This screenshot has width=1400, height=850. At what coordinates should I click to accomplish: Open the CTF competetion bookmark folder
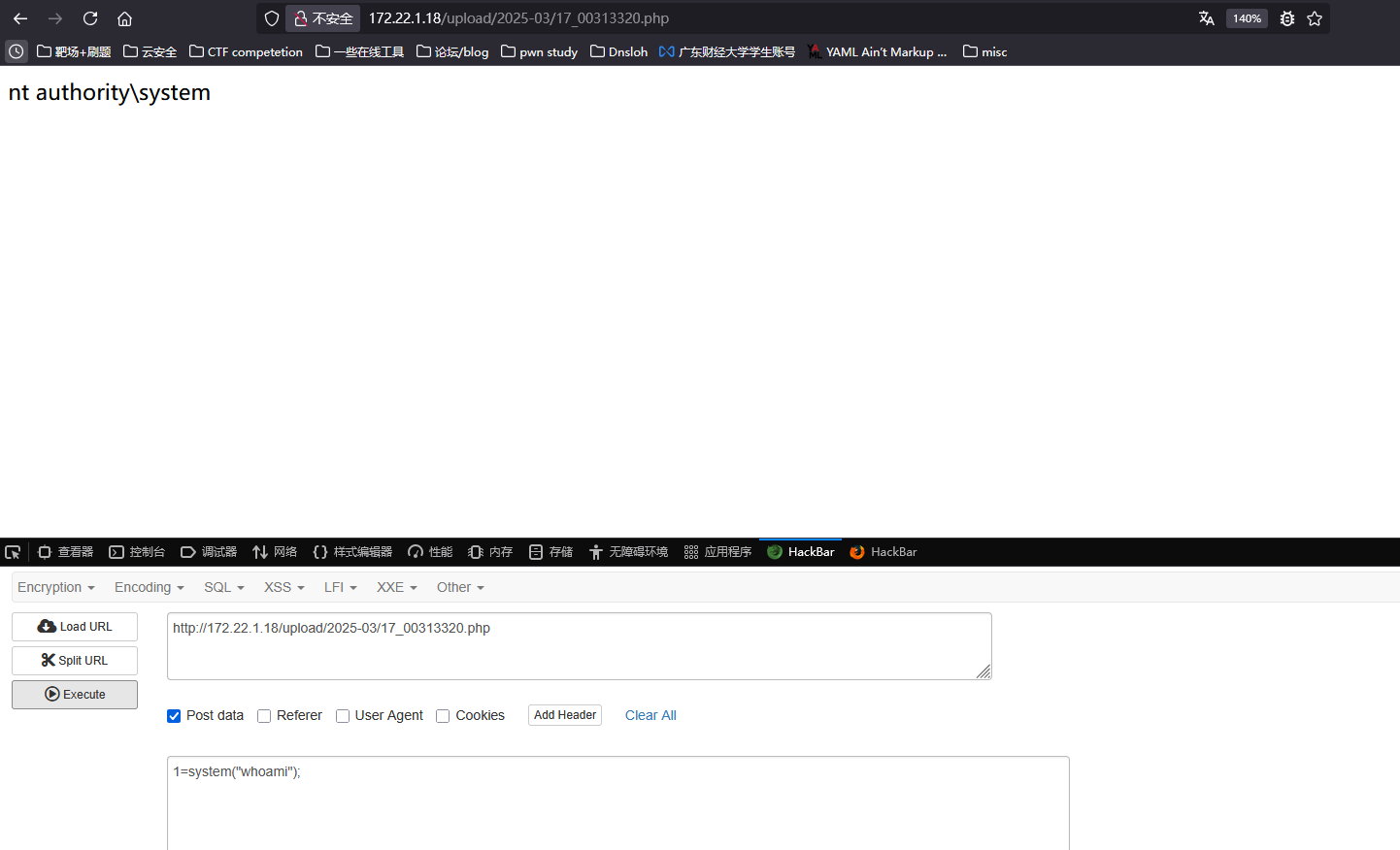[246, 51]
